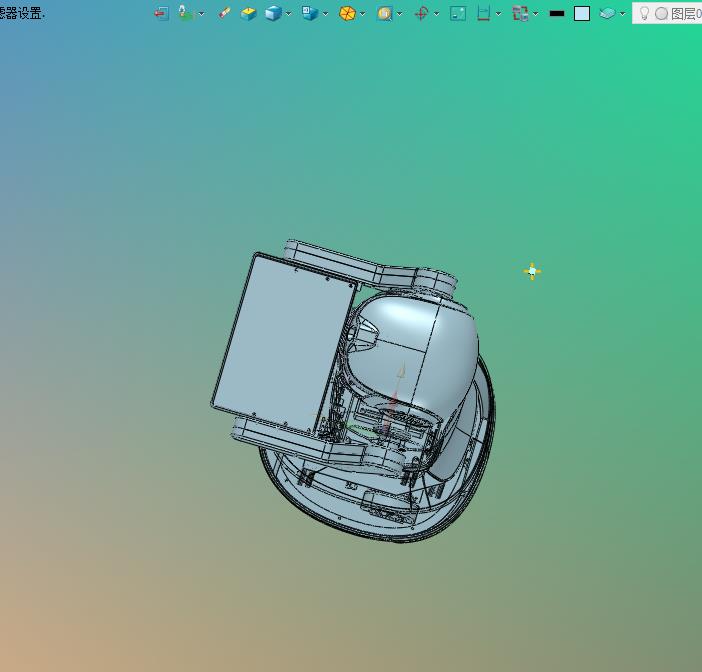
Task: Expand the rotate view dropdown arrow
Action: click(437, 14)
